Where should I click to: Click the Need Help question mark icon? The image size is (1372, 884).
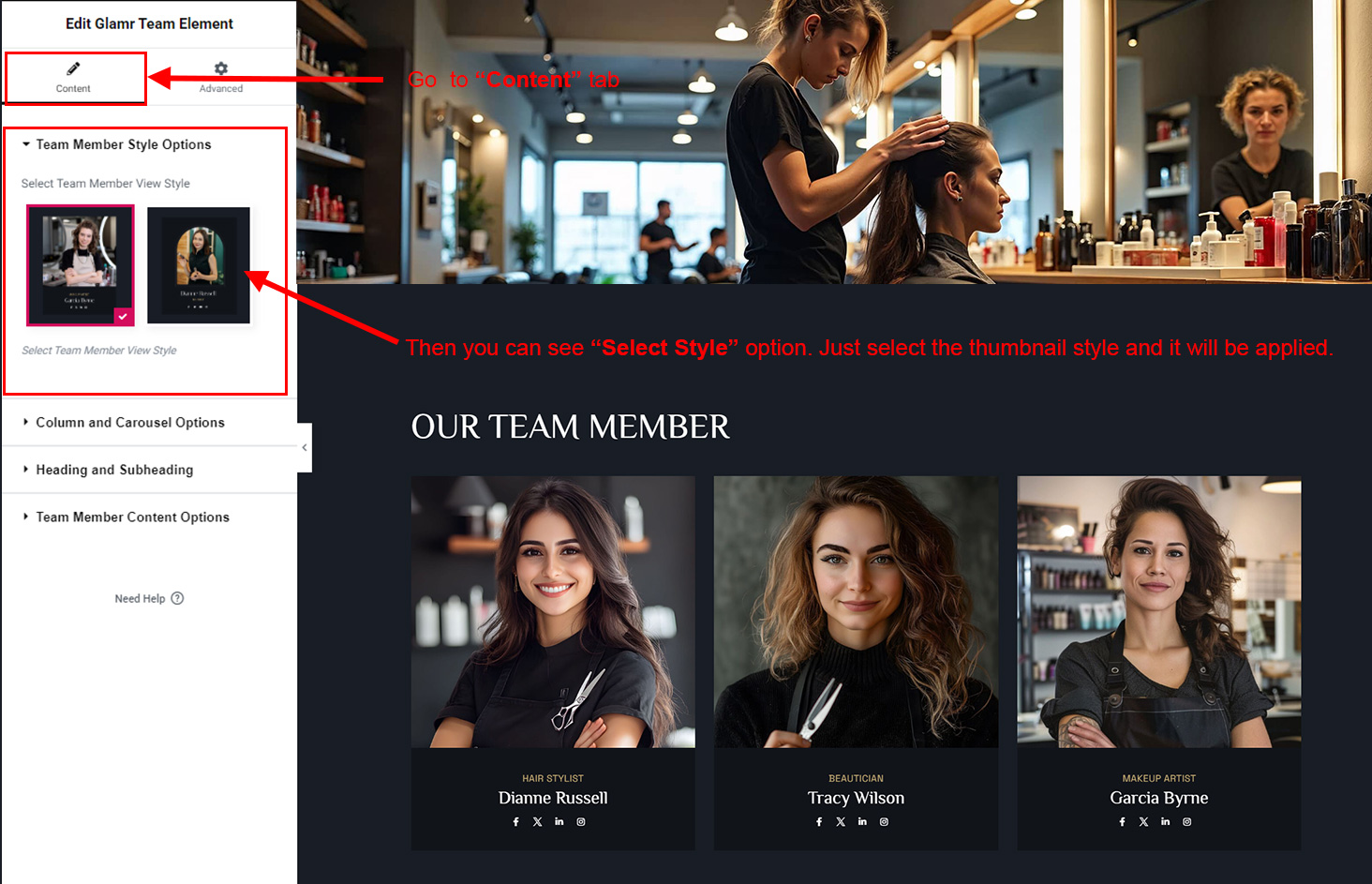178,598
